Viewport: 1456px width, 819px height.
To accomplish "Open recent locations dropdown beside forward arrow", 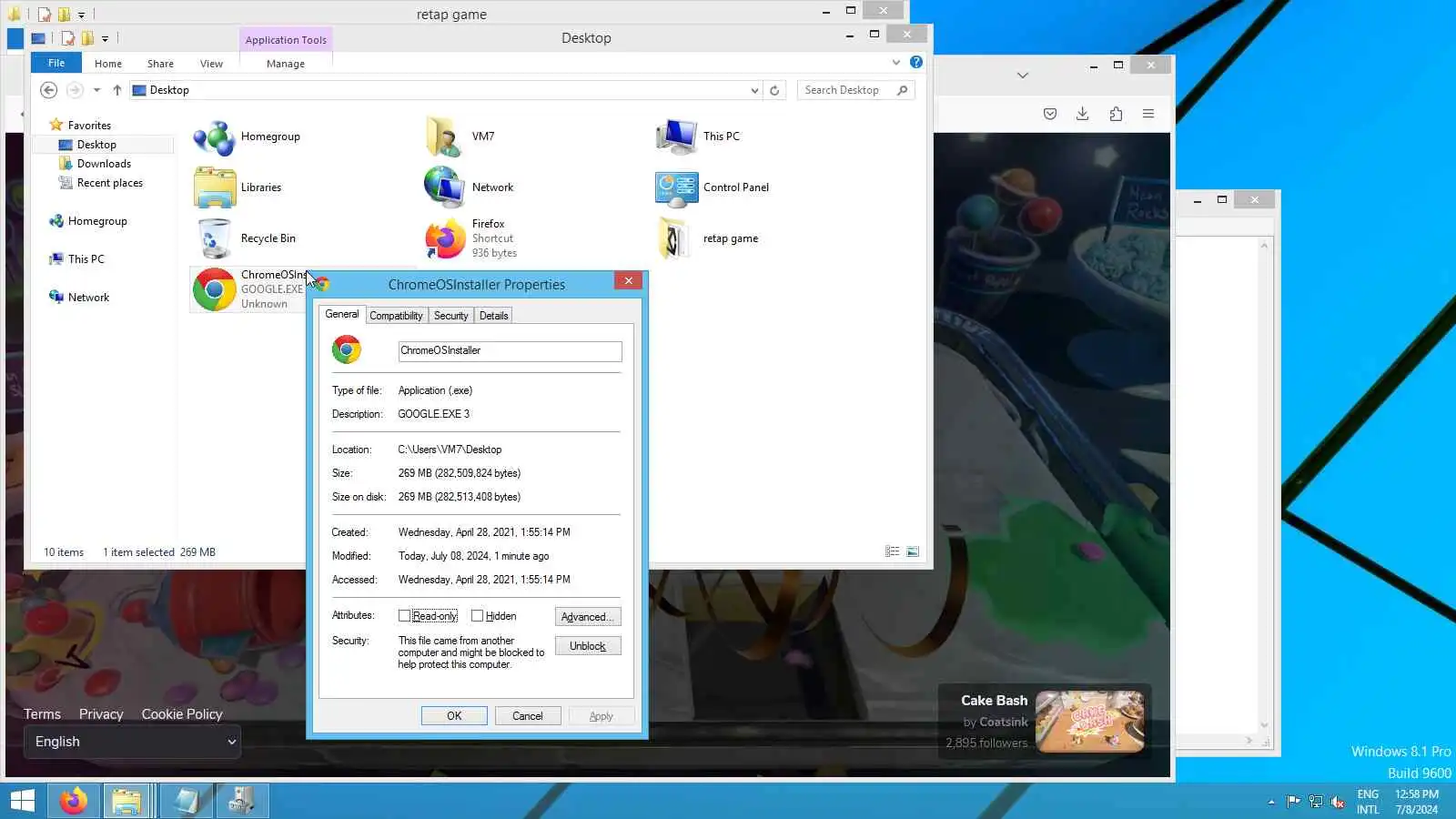I will [96, 90].
